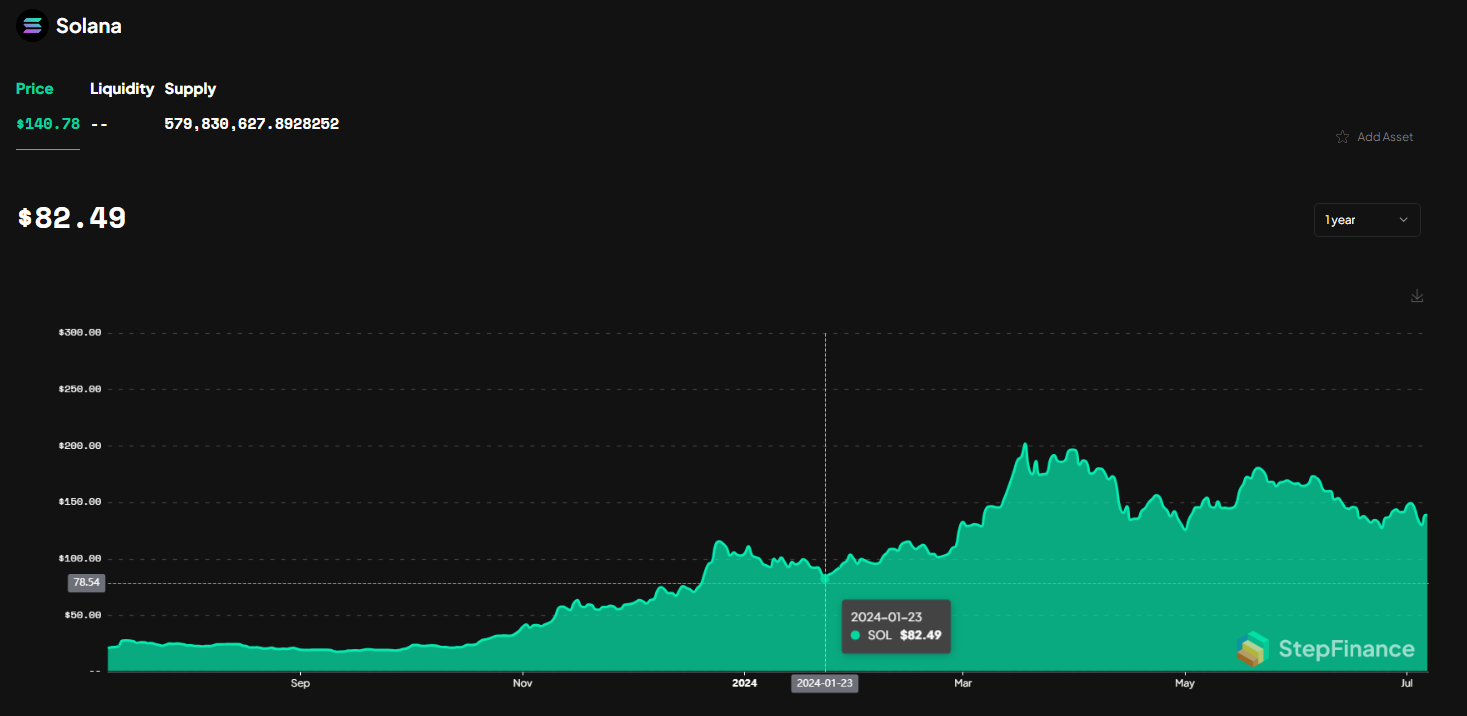The image size is (1467, 716).
Task: Click the green SOL dot in the tooltip
Action: coord(856,635)
